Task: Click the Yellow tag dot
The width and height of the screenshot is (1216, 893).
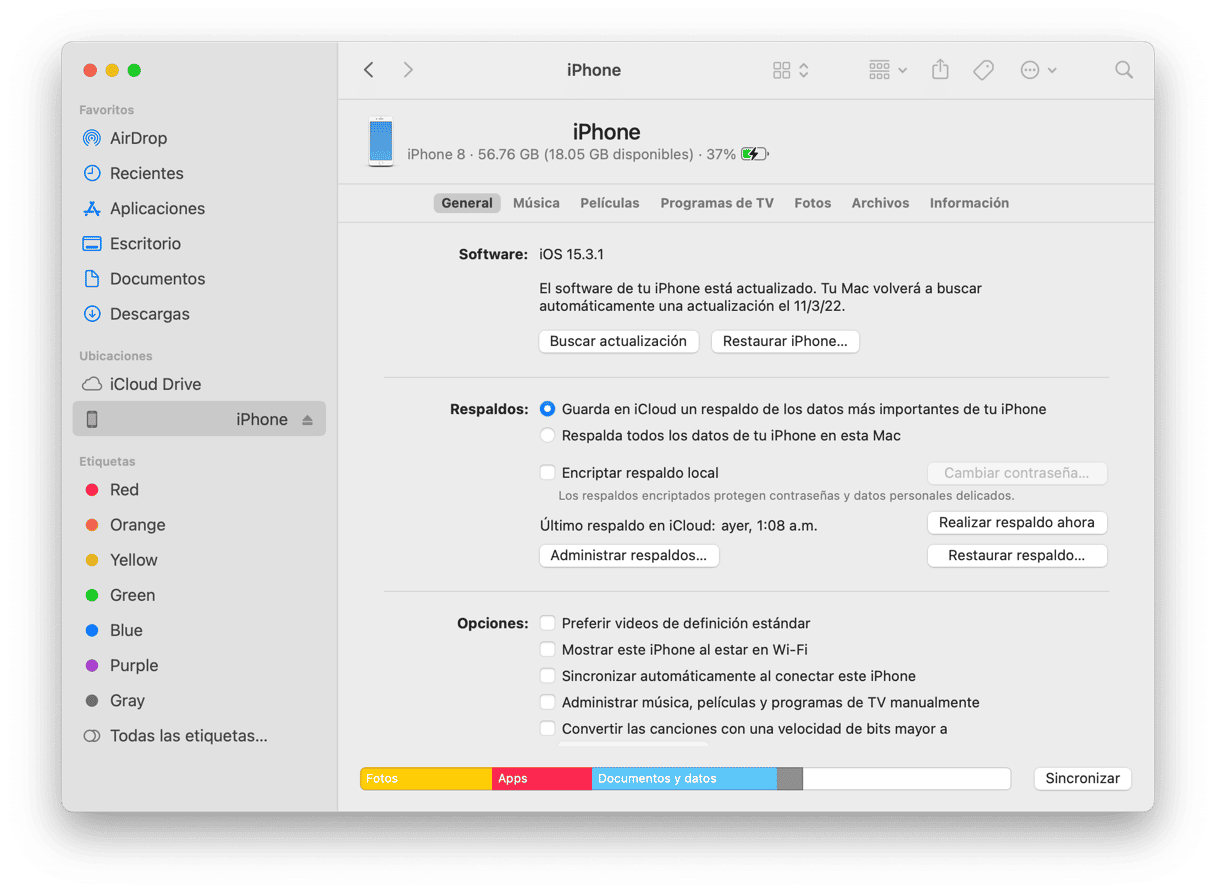Action: [x=92, y=560]
